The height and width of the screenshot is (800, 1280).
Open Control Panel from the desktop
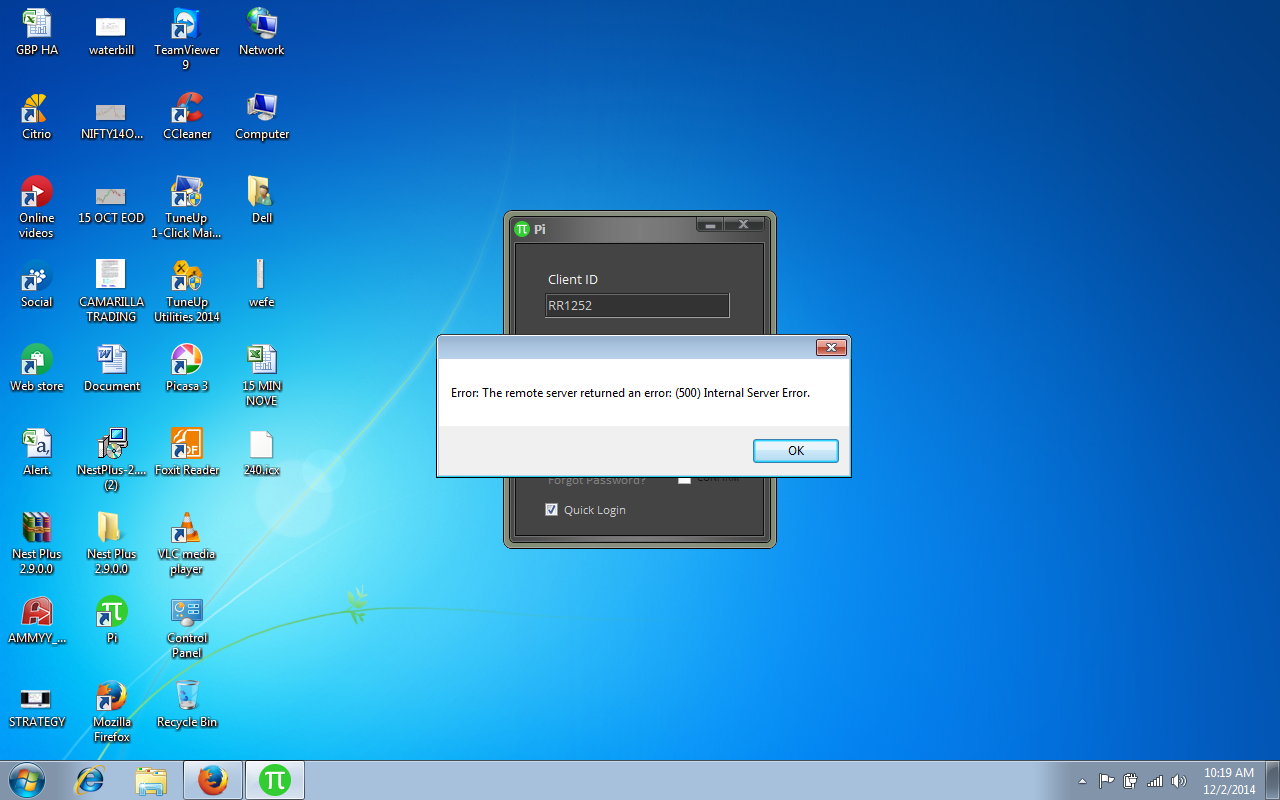187,628
